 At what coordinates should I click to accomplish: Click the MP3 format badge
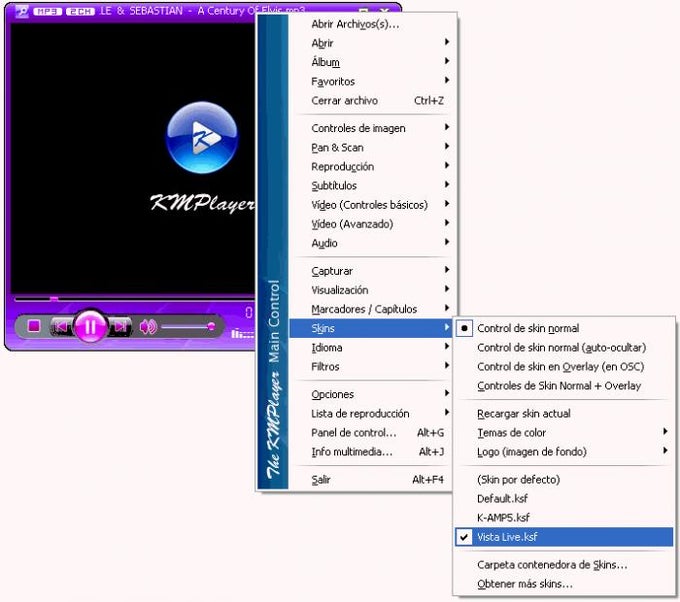47,11
